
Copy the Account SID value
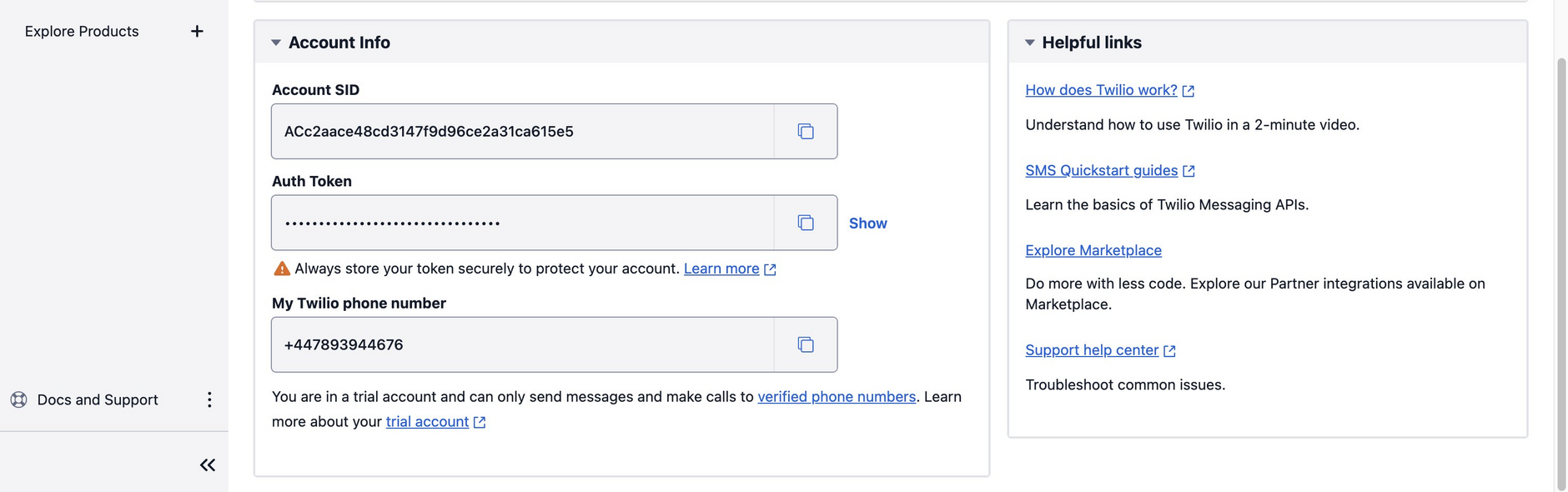coord(805,131)
